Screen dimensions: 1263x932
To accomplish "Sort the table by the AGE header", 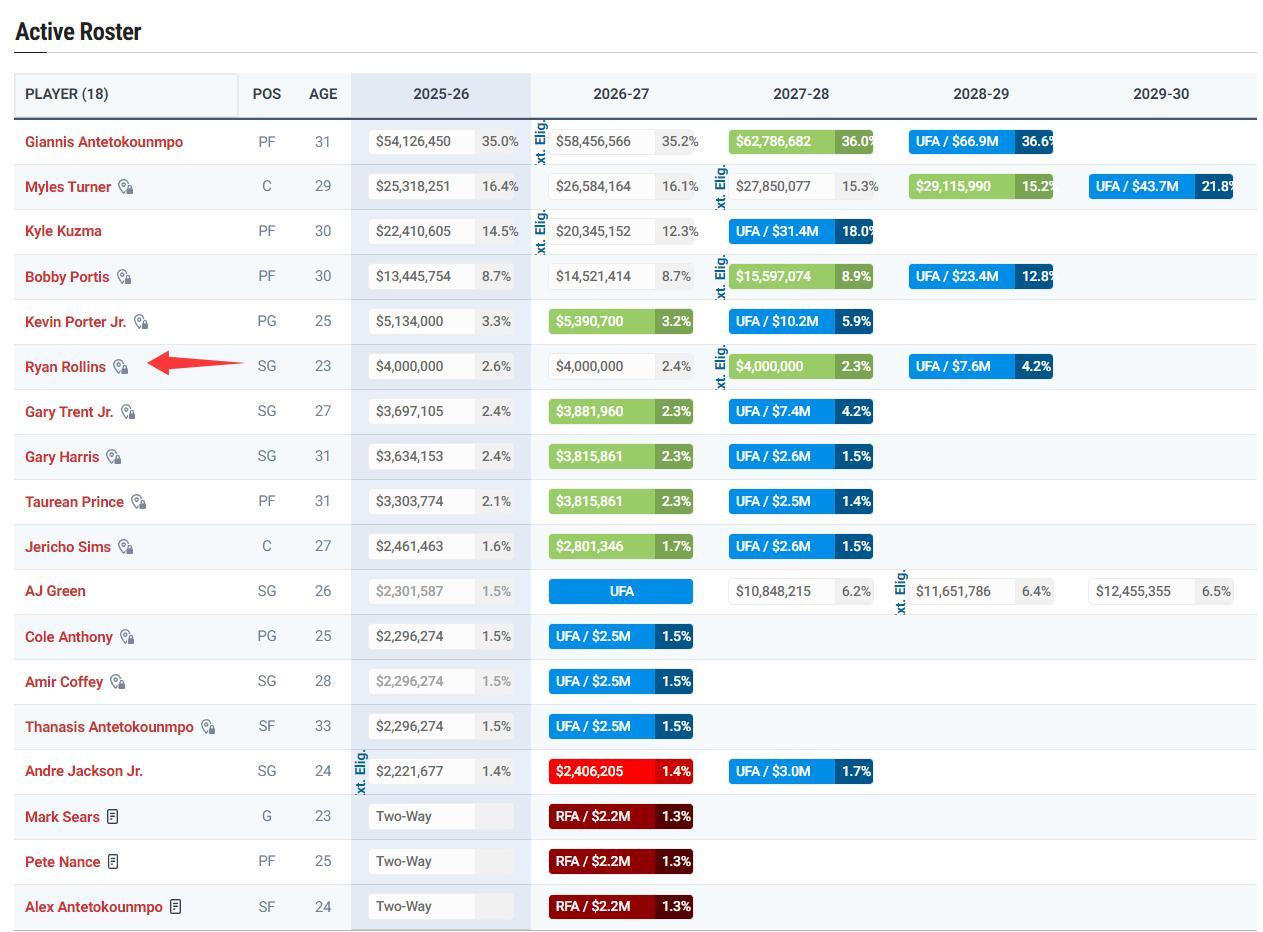I will (322, 94).
